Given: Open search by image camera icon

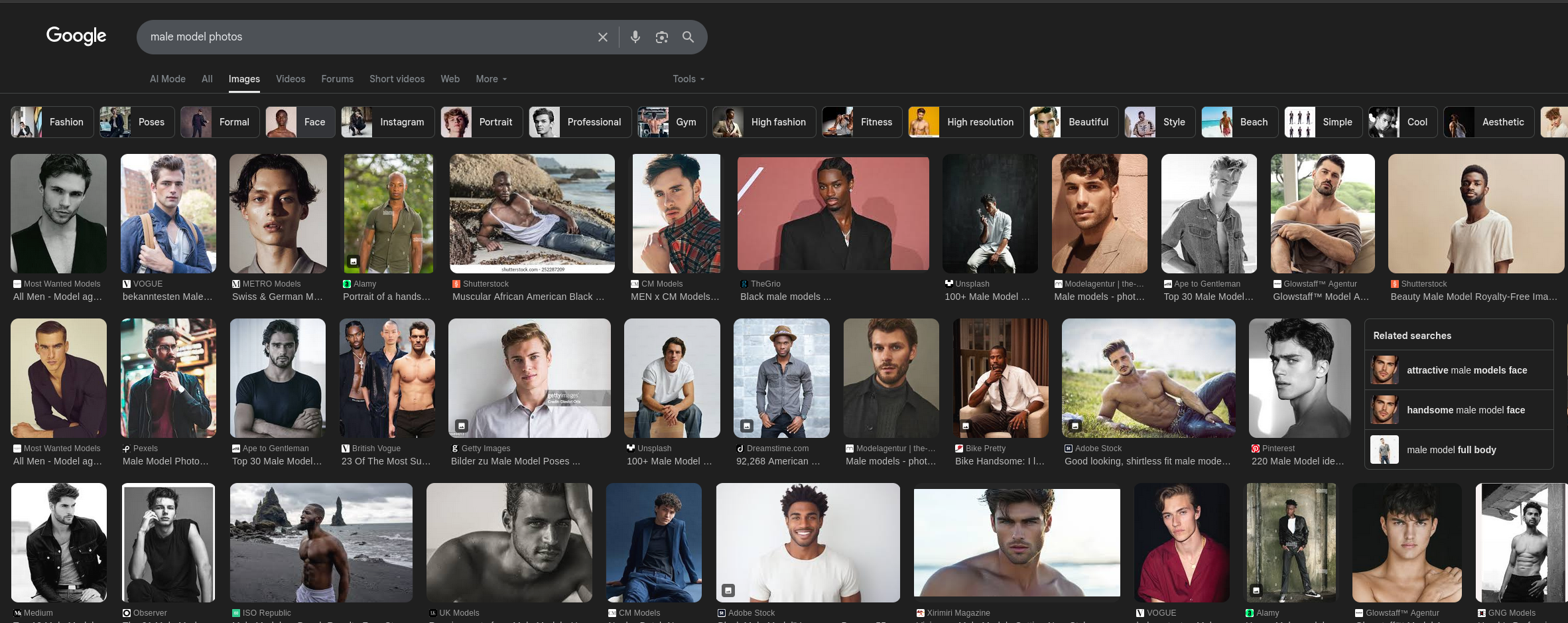Looking at the screenshot, I should 661,37.
